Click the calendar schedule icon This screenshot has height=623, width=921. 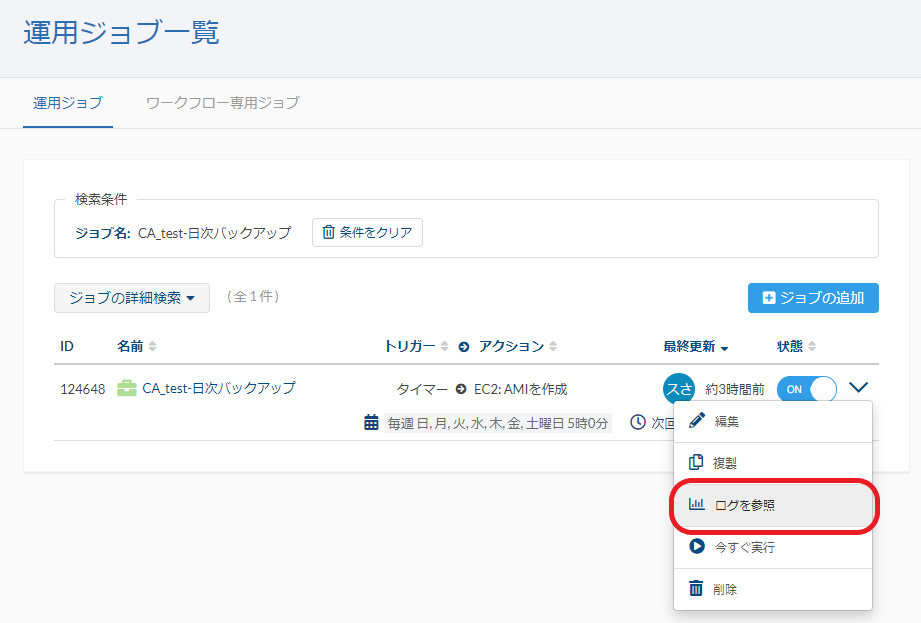tap(371, 422)
